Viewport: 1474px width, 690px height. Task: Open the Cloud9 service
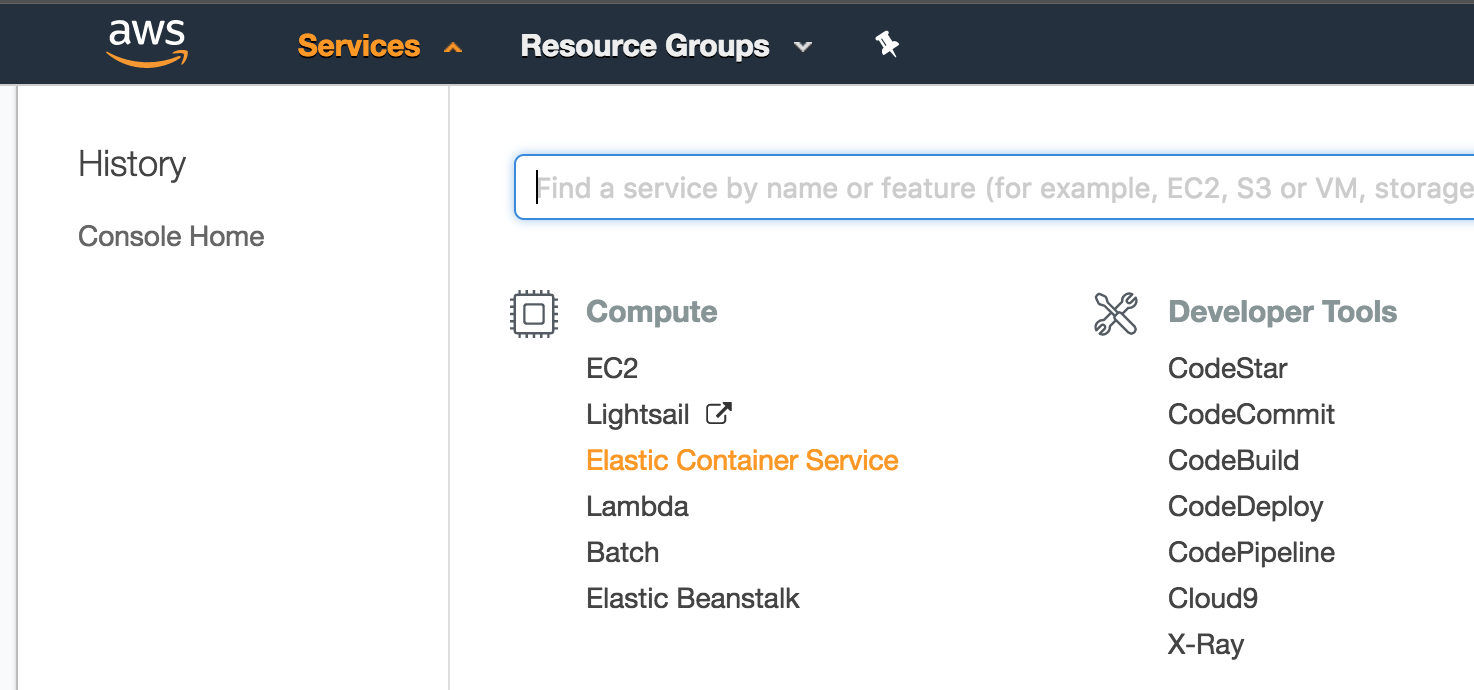click(x=1212, y=599)
